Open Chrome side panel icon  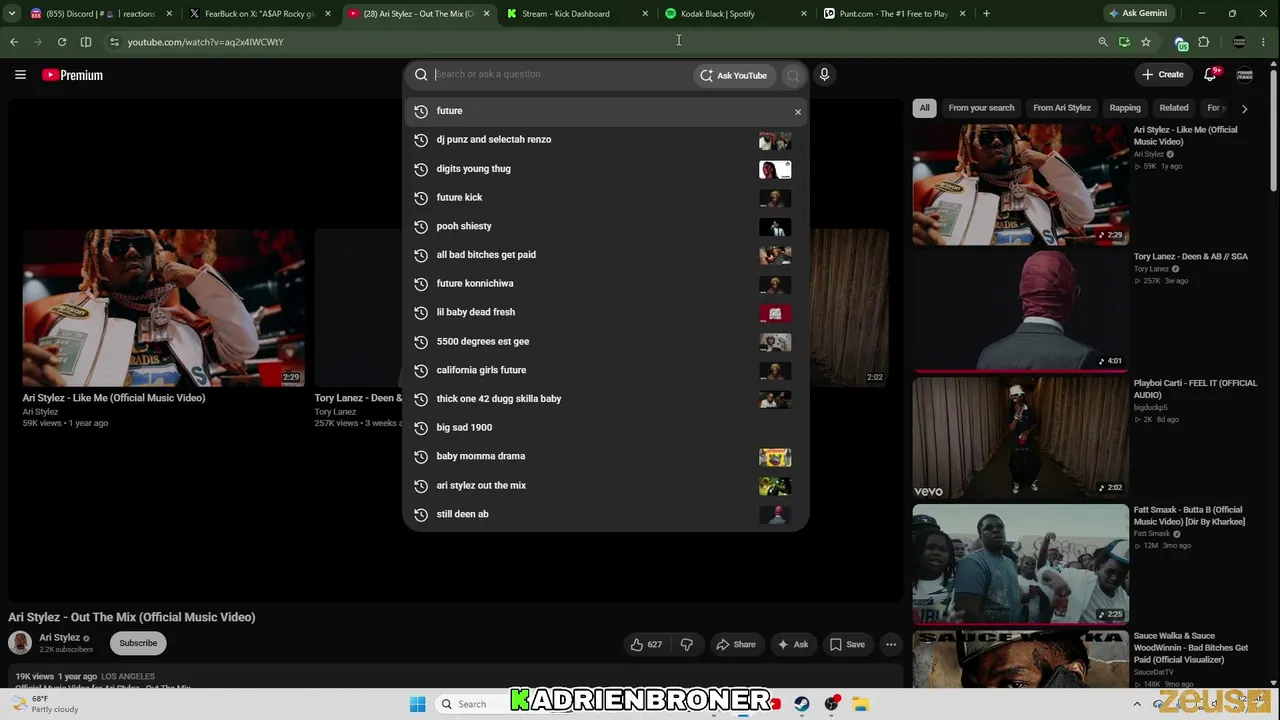(86, 42)
